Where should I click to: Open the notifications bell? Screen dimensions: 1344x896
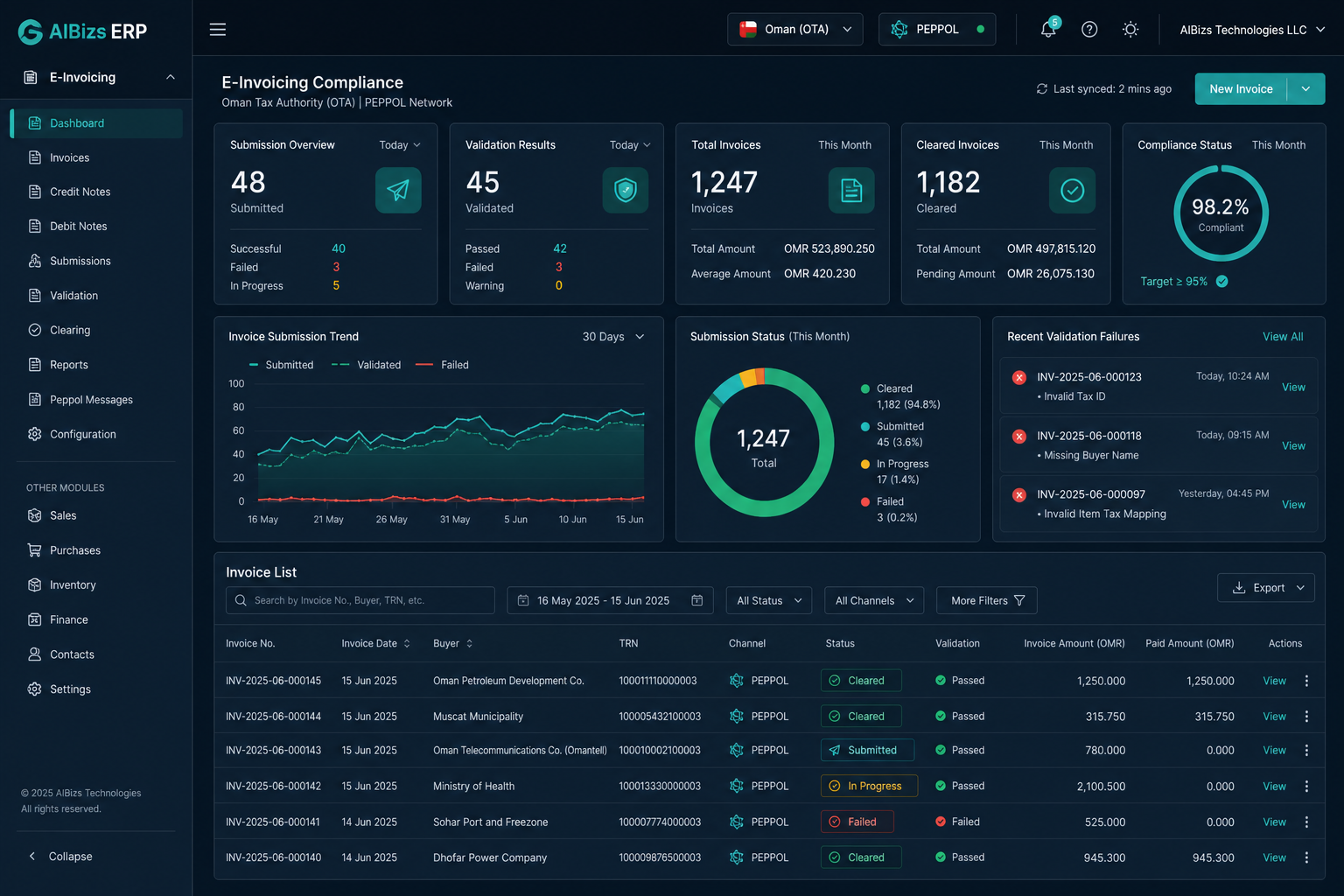[1048, 29]
